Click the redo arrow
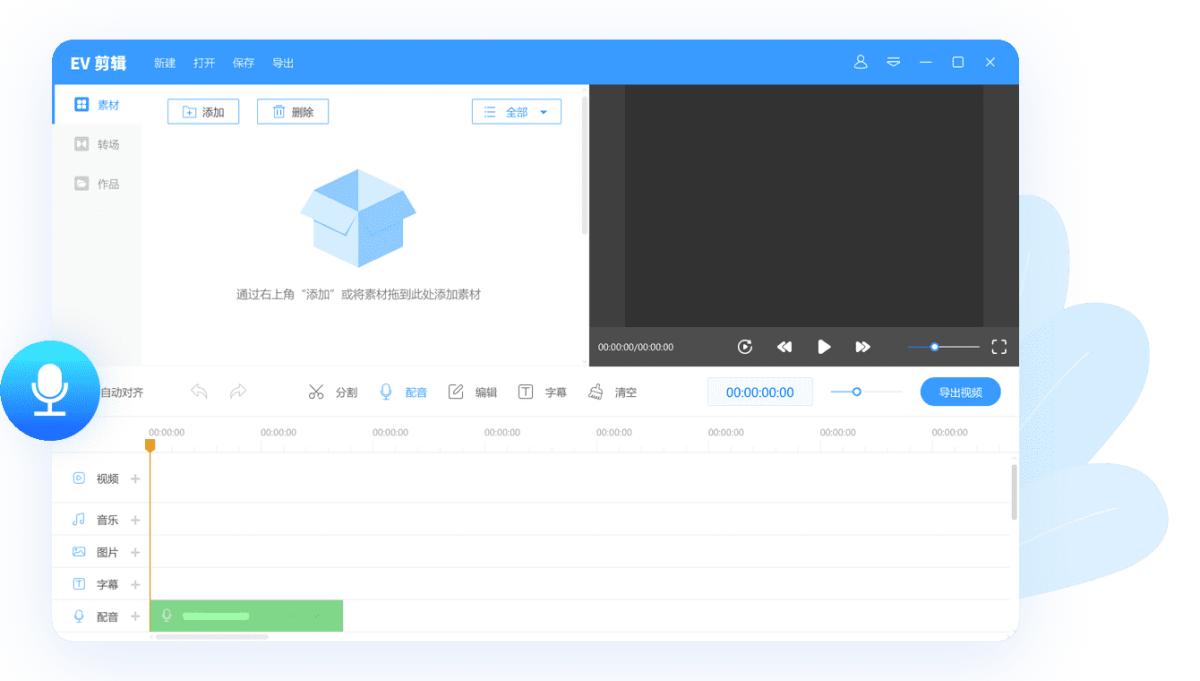 point(238,392)
